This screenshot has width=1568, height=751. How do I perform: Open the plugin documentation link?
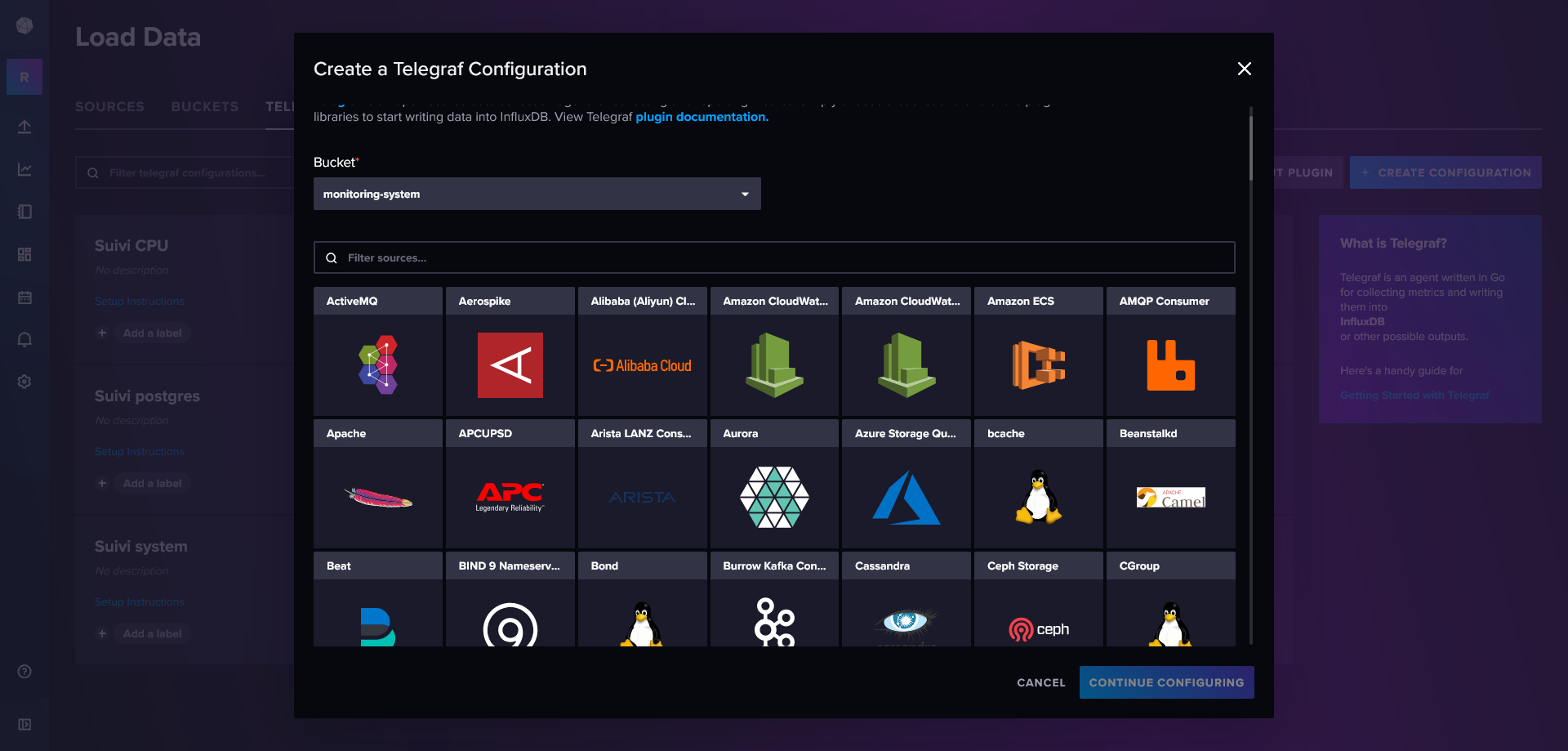click(702, 117)
